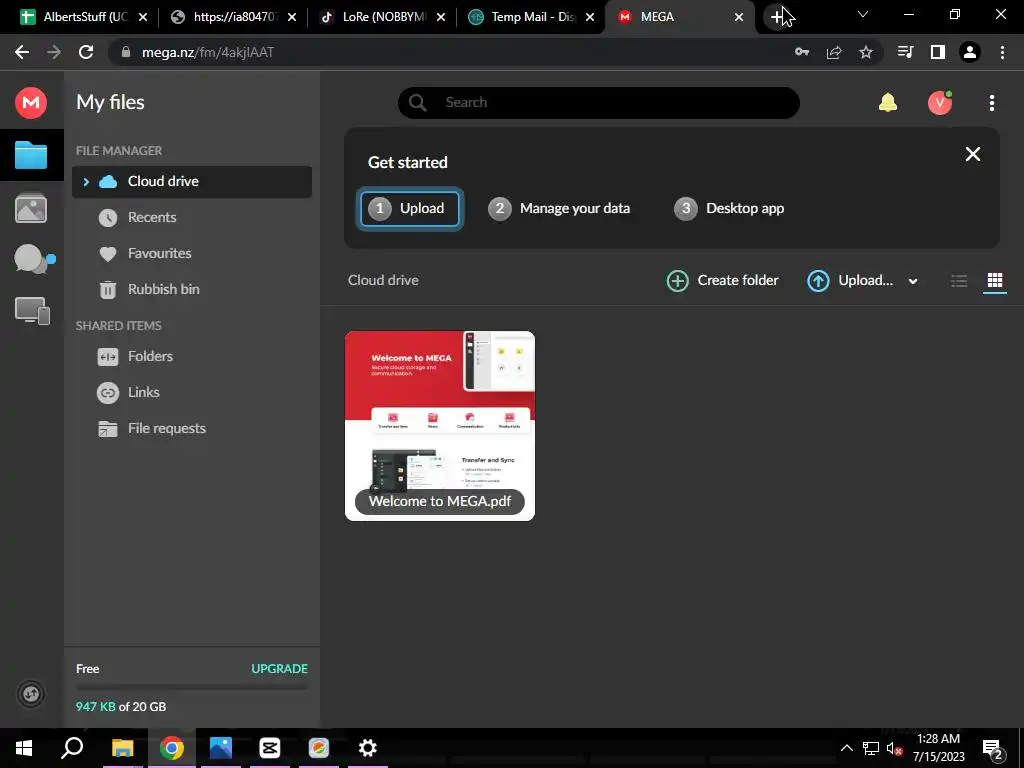Viewport: 1024px width, 768px height.
Task: Show hidden system tray icons
Action: point(846,748)
